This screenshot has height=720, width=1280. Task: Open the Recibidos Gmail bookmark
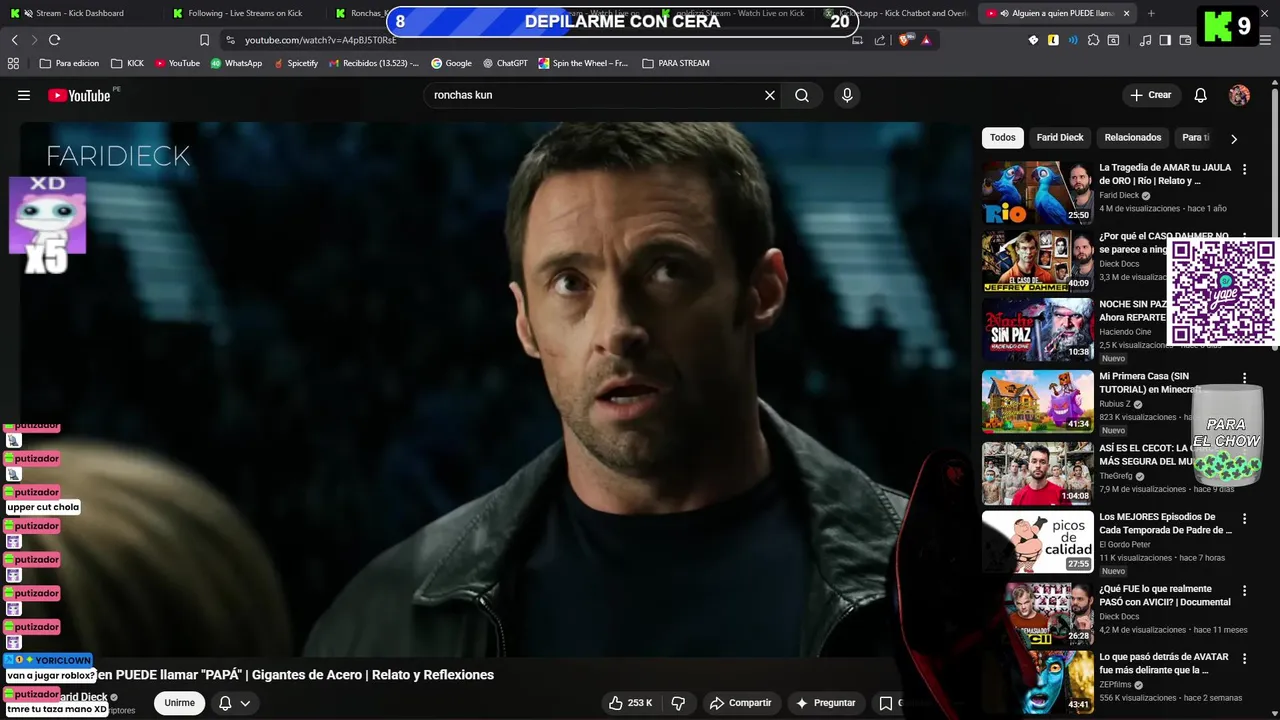(373, 63)
